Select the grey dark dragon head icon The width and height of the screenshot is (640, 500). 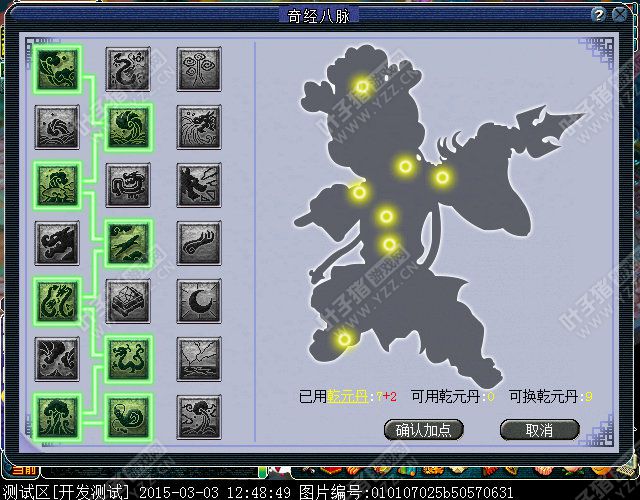57,243
